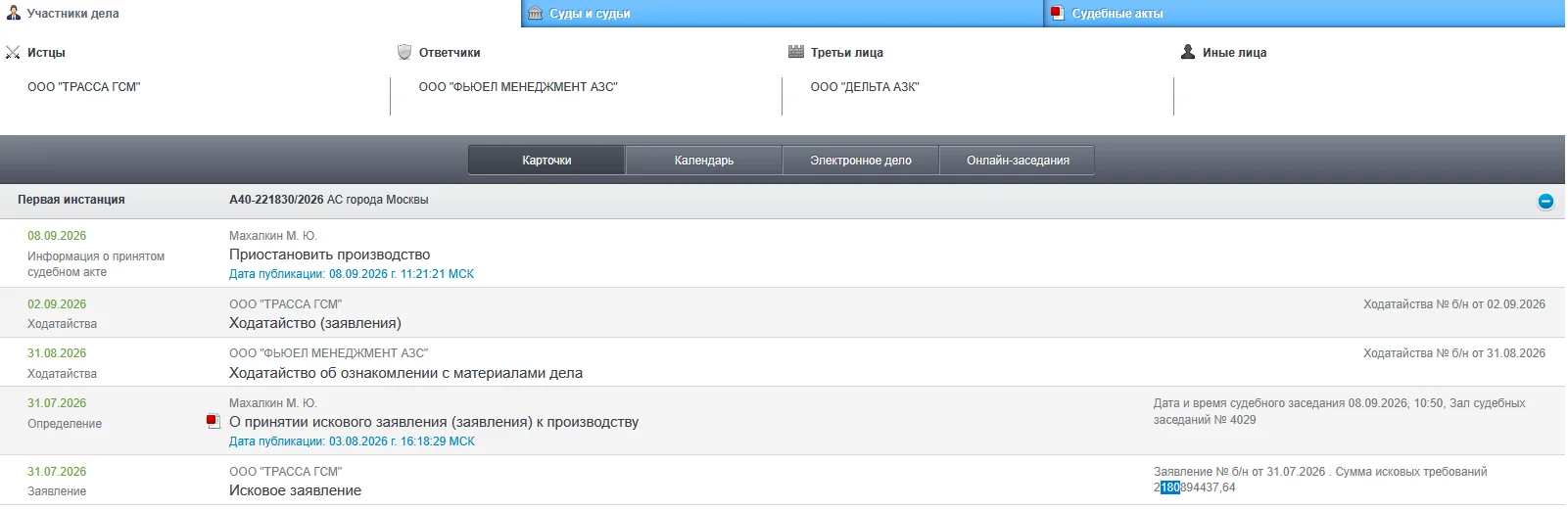The width and height of the screenshot is (1568, 510).
Task: Click ООО "ТРАССА ГСМ" above Исковое заявление
Action: [286, 472]
